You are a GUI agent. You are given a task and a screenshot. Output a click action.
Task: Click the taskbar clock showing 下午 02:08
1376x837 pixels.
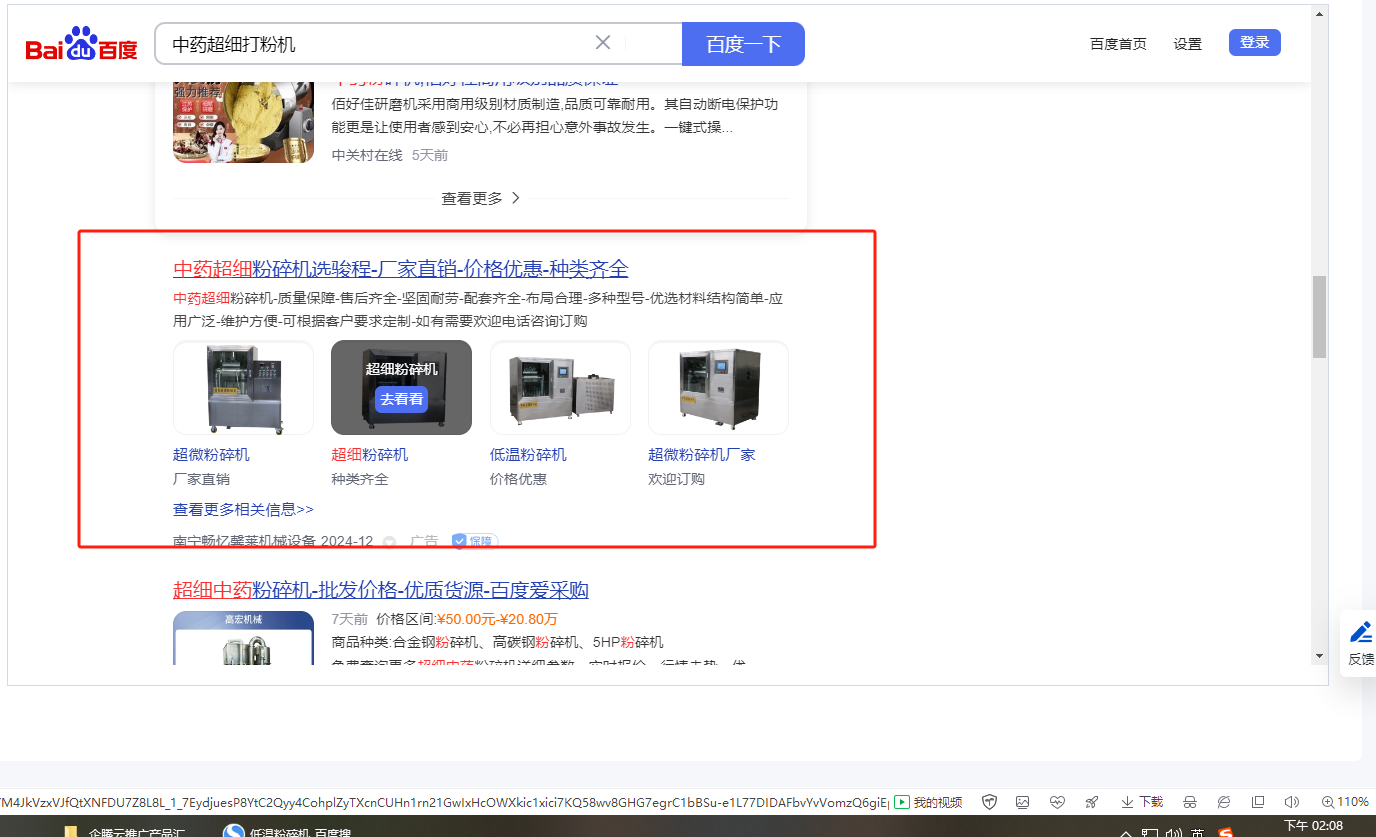click(x=1314, y=826)
